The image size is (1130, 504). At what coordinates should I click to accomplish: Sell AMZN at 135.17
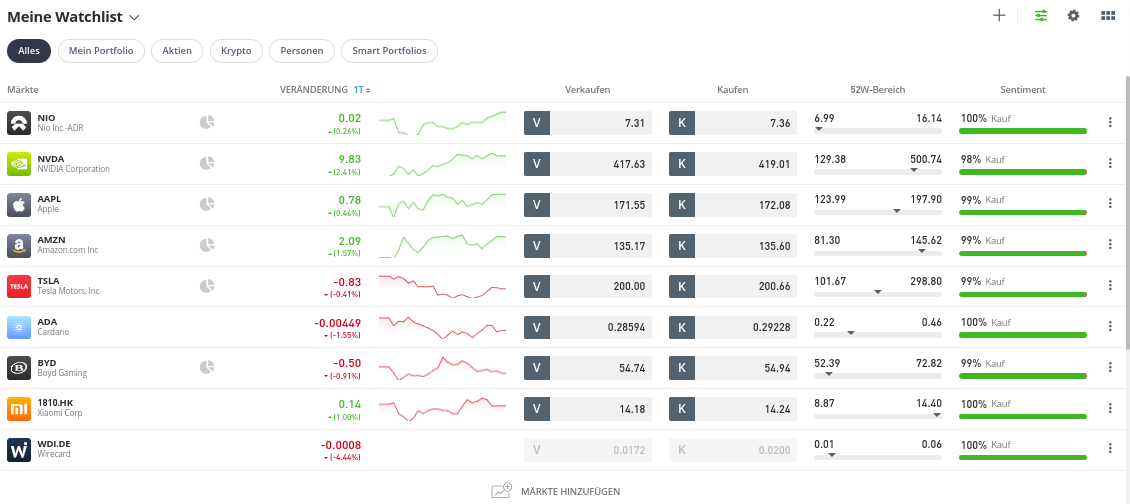588,246
